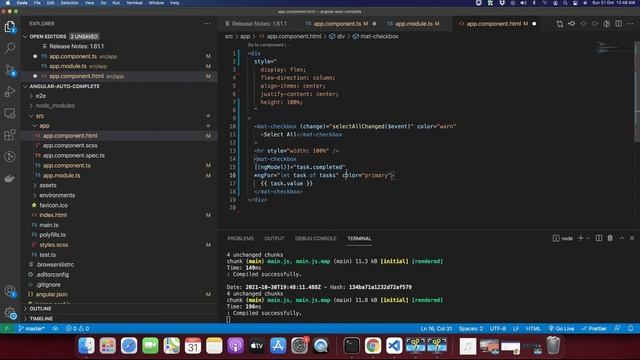640x360 pixels.
Task: Open the Explorer view in activity bar
Action: click(x=10, y=27)
